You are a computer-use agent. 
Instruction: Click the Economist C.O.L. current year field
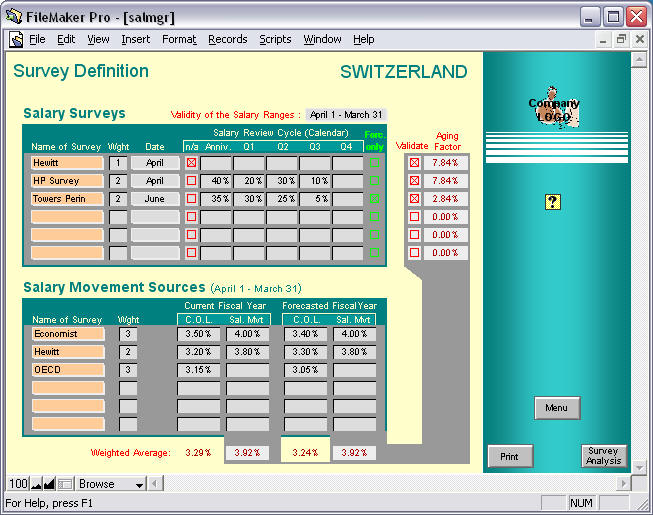[198, 334]
